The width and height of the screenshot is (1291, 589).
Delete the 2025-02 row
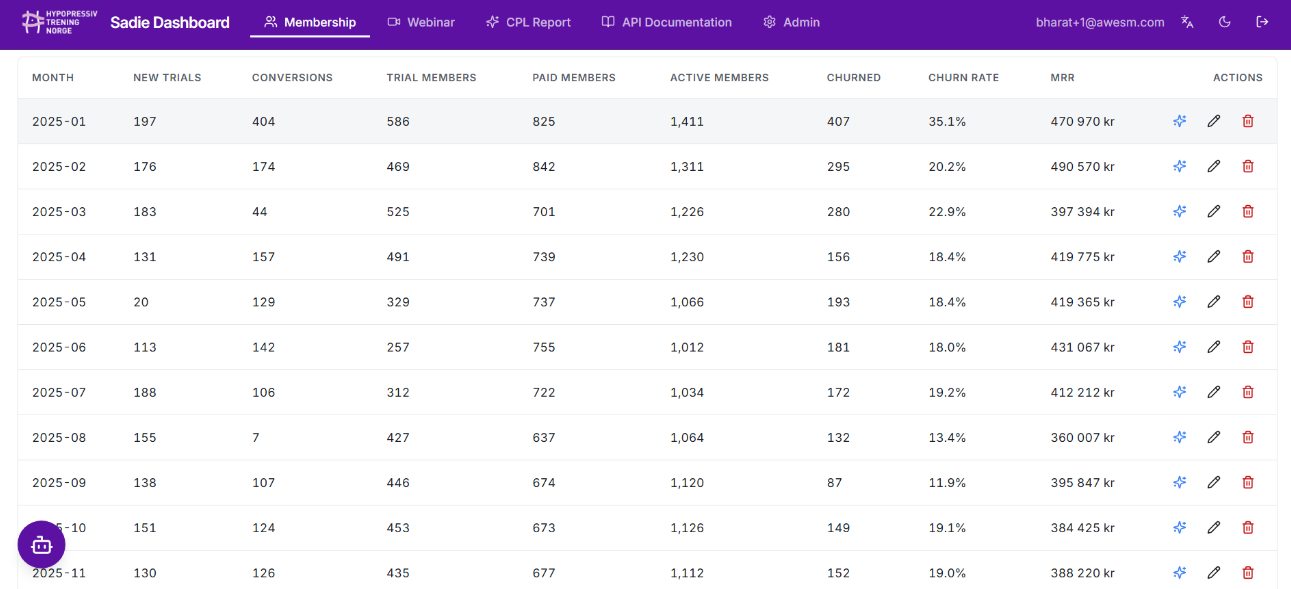(x=1248, y=166)
